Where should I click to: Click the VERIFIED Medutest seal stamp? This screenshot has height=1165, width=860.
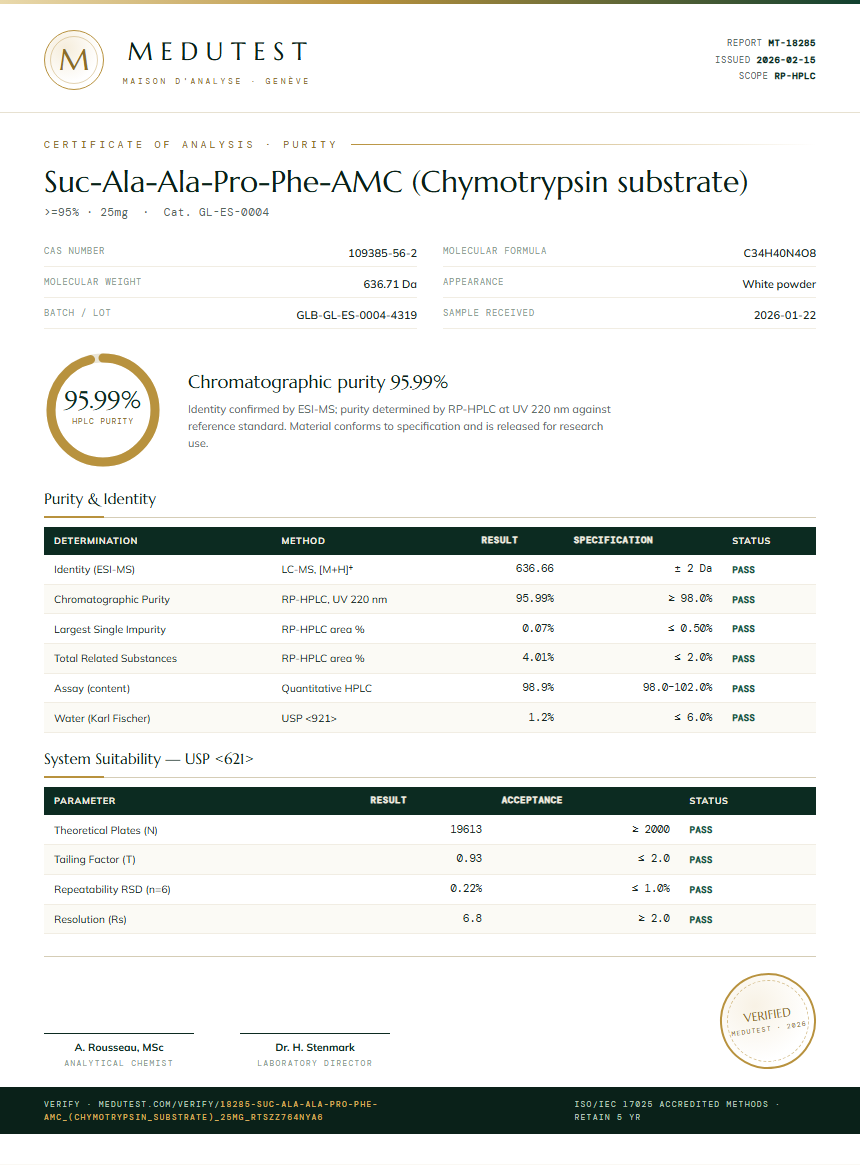[x=767, y=1021]
